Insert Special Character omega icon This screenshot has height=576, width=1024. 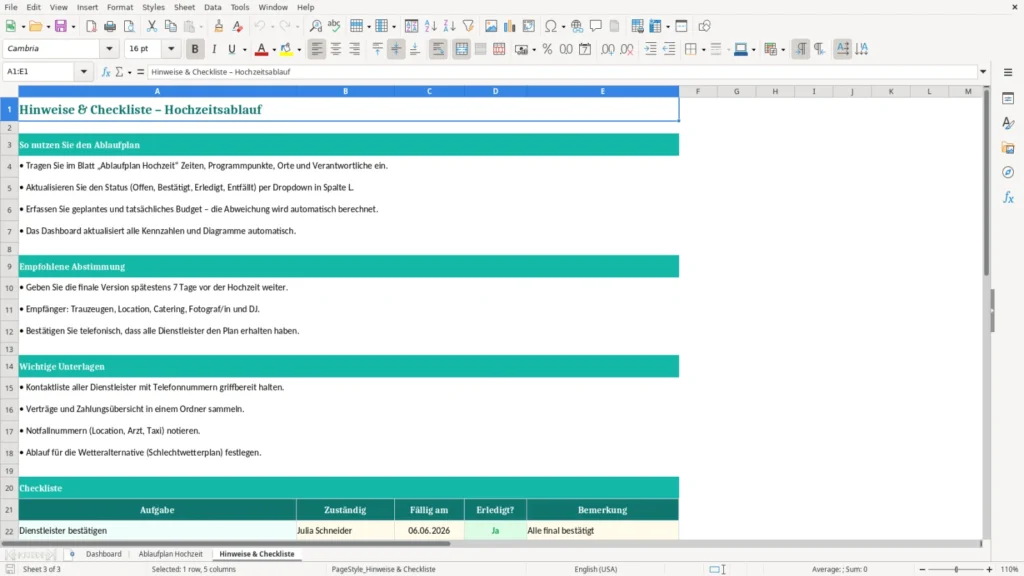(x=551, y=26)
